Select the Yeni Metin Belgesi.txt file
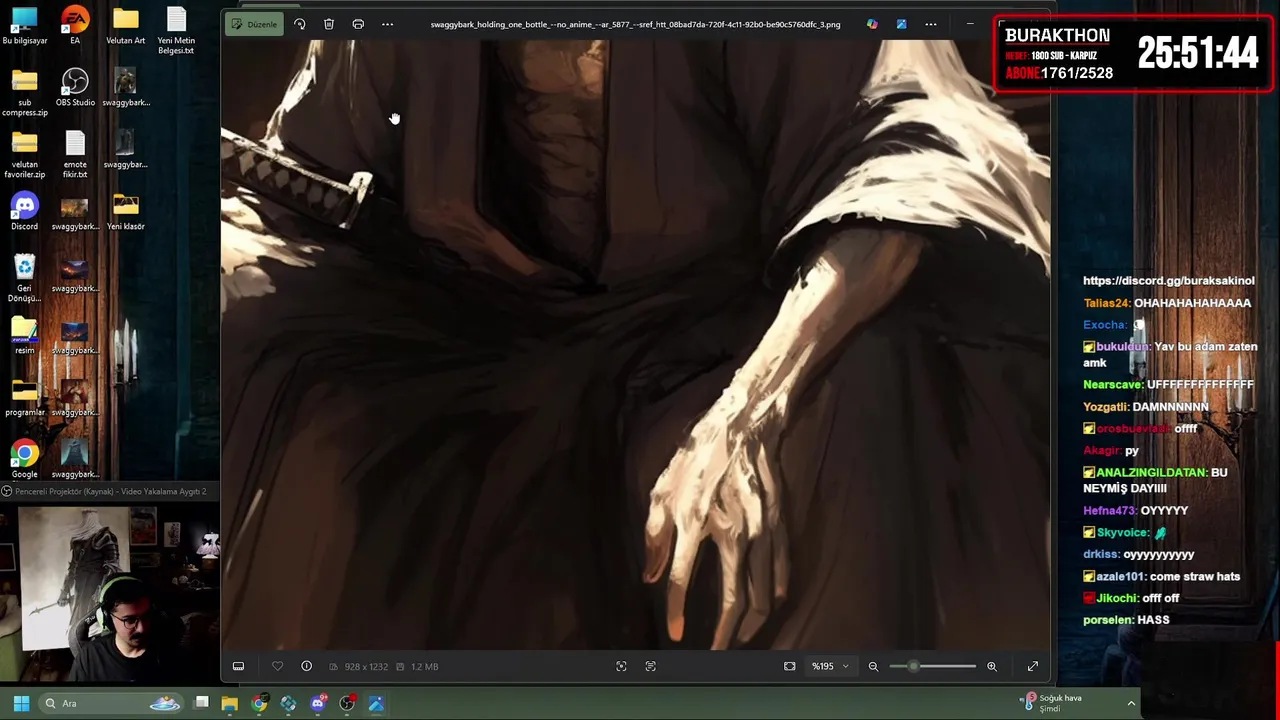Viewport: 1280px width, 720px height. 176,32
